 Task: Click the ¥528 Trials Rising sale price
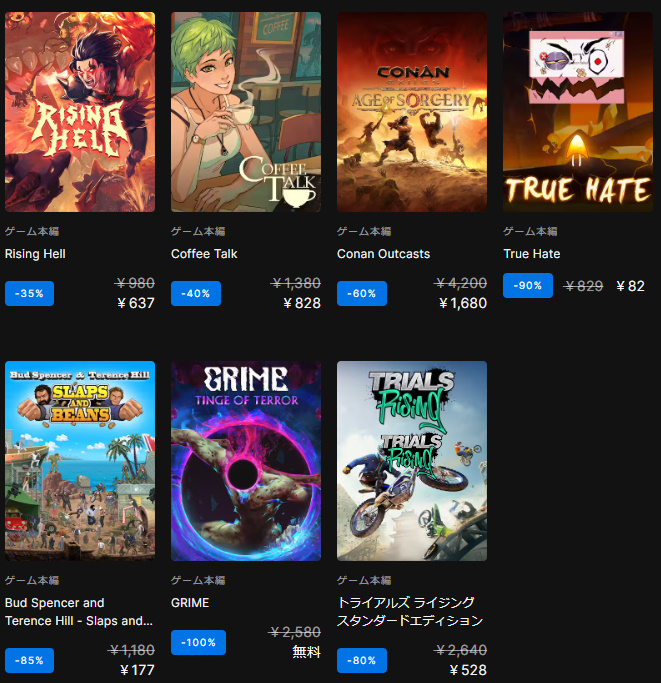click(x=468, y=670)
